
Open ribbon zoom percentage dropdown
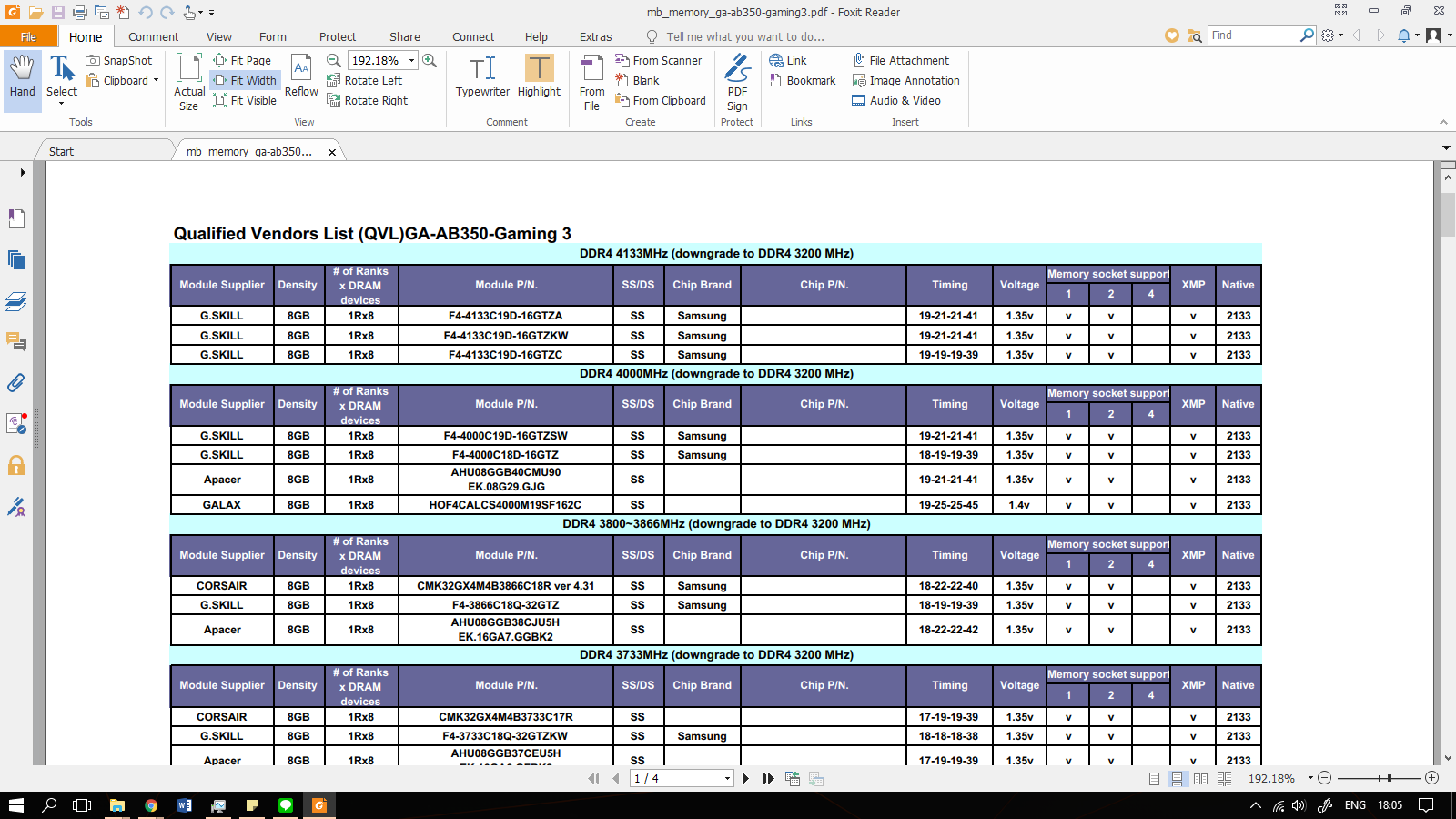[x=411, y=60]
